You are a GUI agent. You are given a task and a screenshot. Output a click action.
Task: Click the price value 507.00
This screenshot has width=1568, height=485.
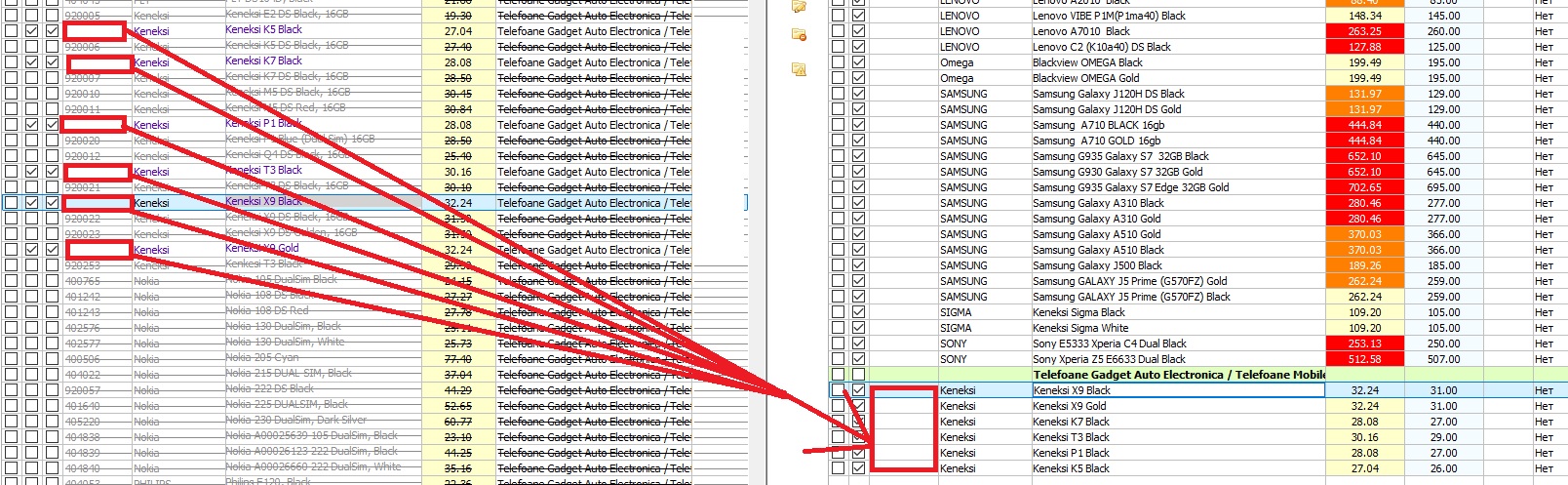click(1444, 359)
